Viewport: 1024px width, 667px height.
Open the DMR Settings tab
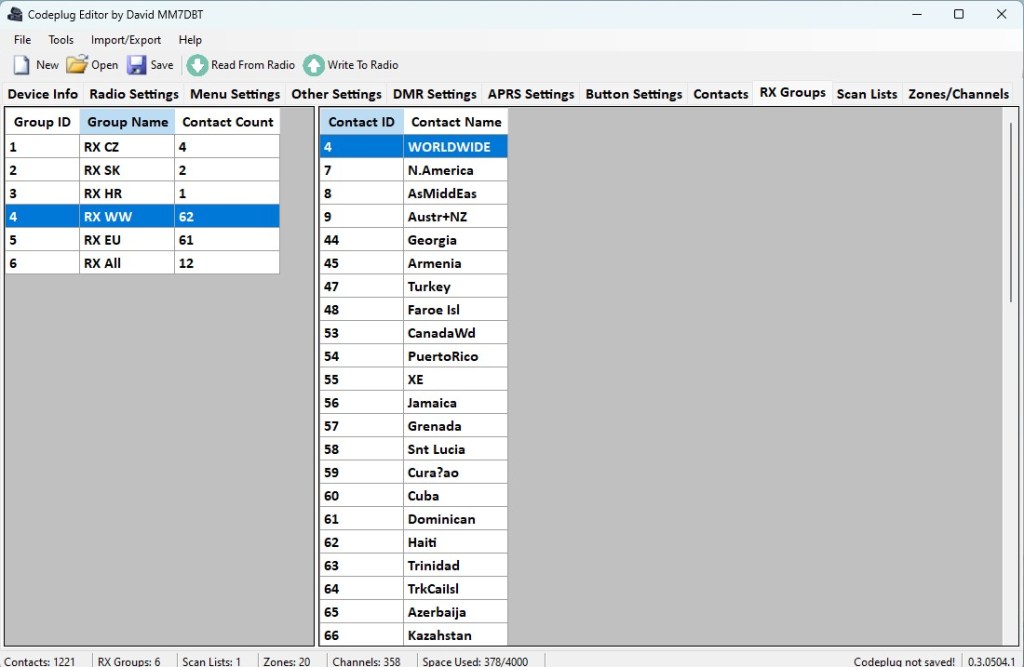pos(434,94)
